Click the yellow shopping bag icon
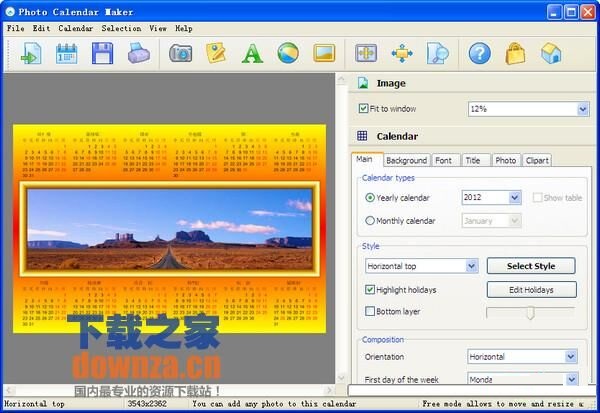Viewport: 600px width, 413px height. coord(515,54)
